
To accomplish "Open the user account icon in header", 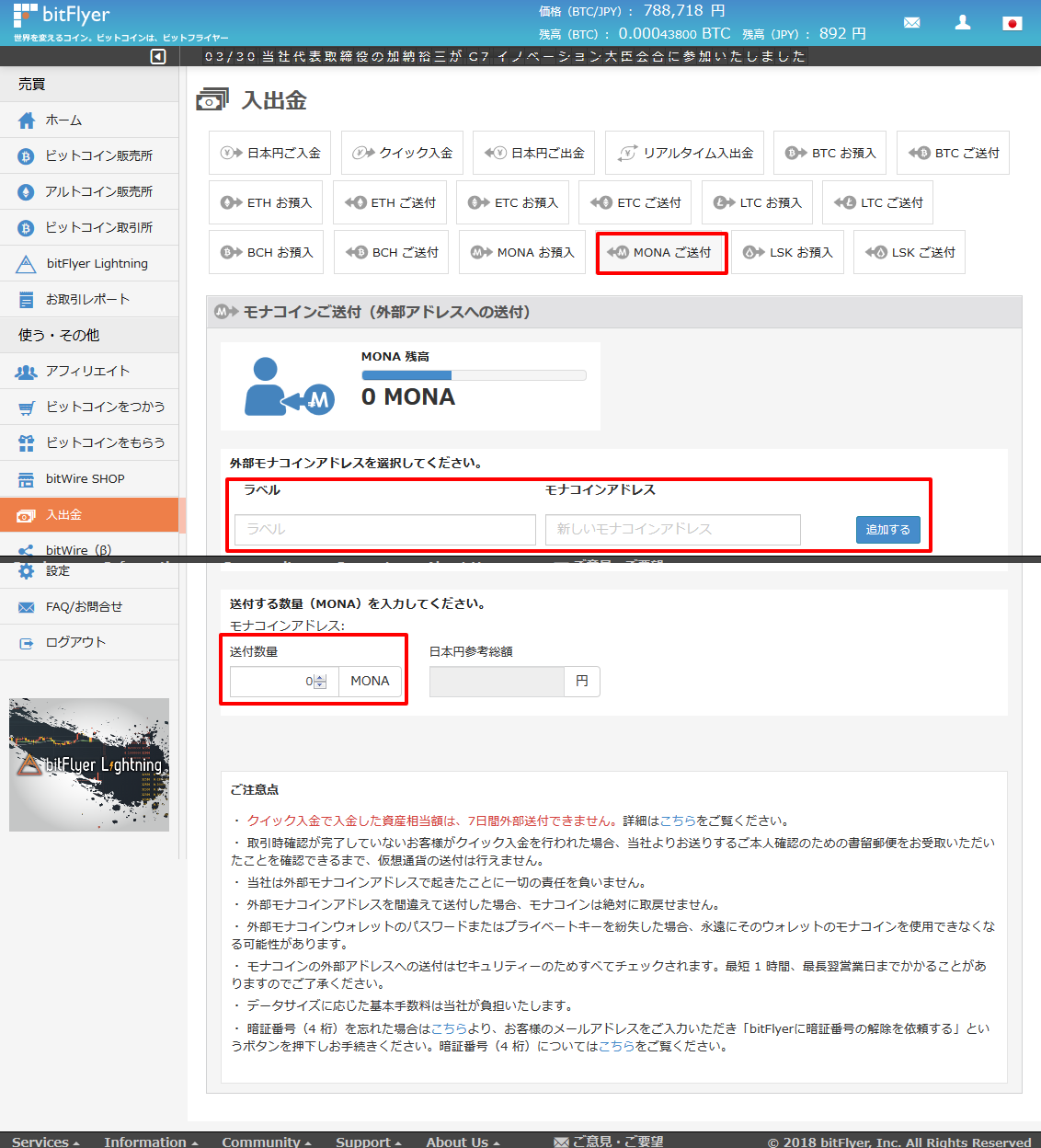I will [963, 22].
